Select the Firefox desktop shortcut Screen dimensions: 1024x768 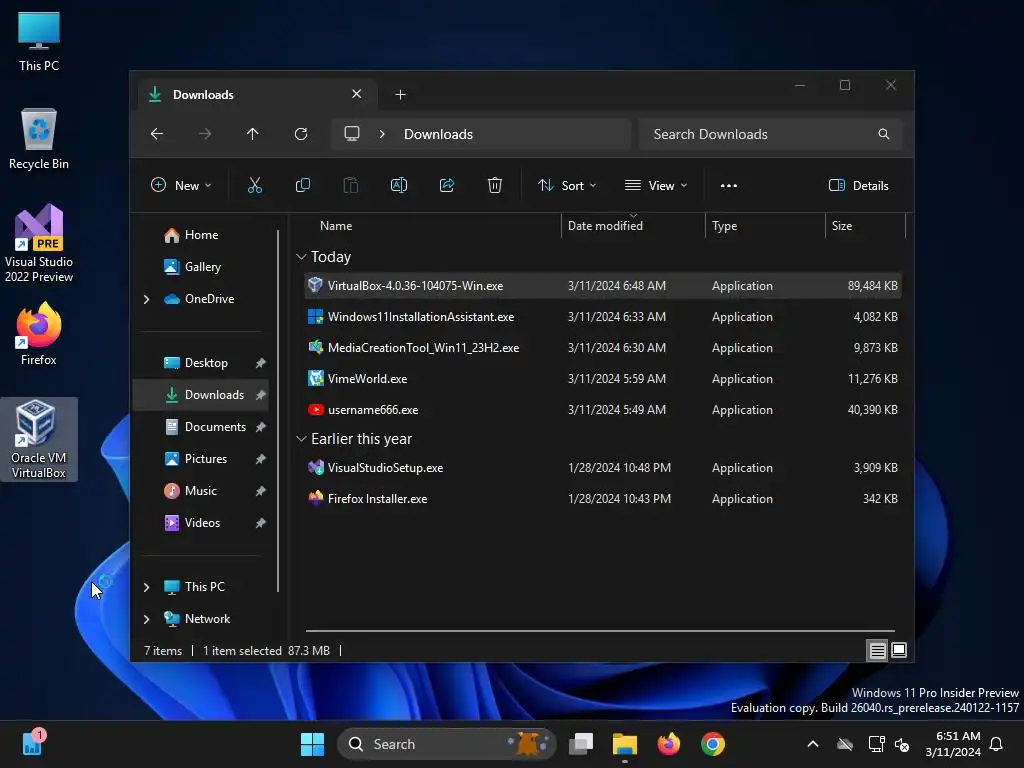point(39,334)
